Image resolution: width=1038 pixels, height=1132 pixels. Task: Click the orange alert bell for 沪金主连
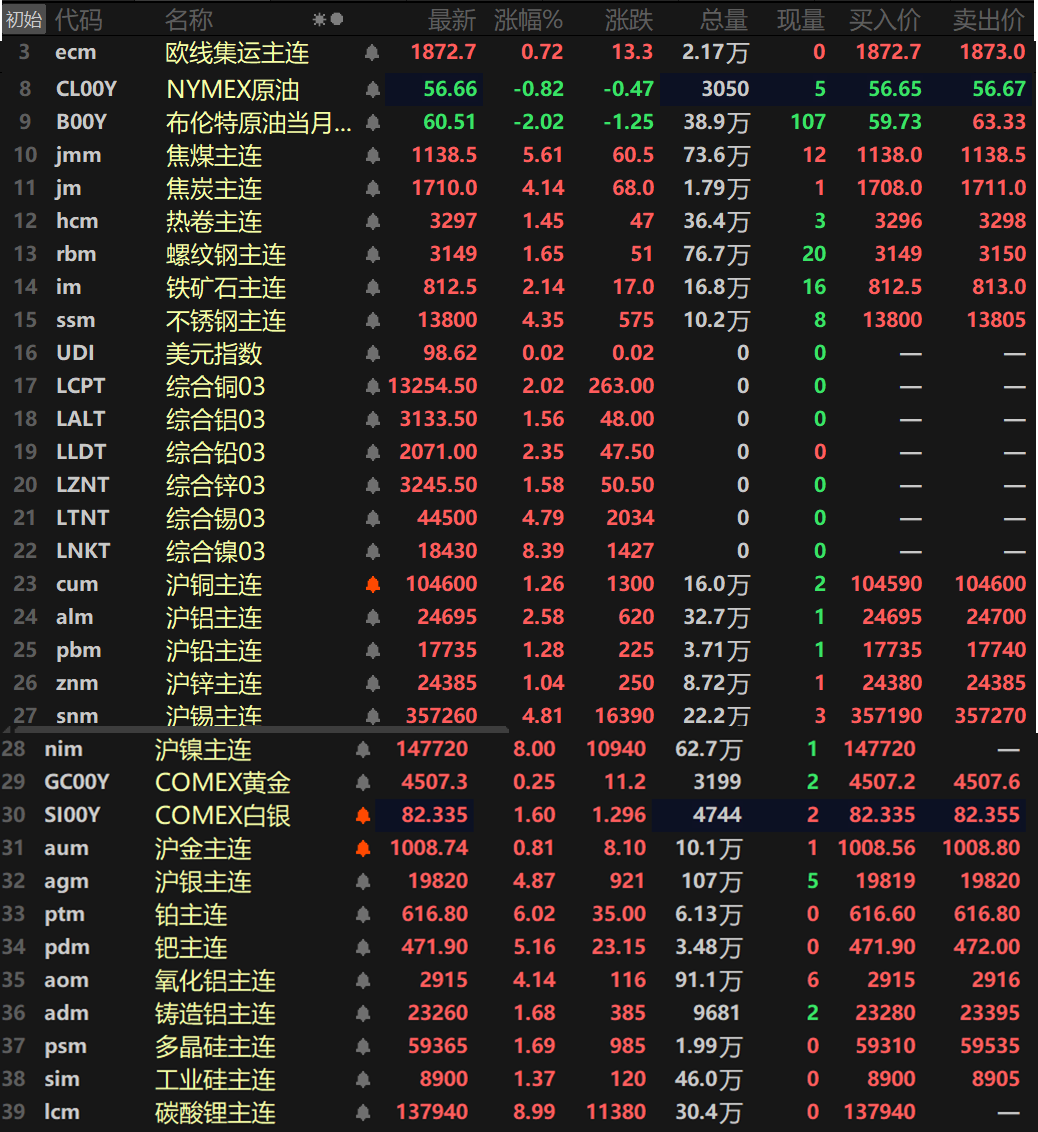click(x=363, y=849)
